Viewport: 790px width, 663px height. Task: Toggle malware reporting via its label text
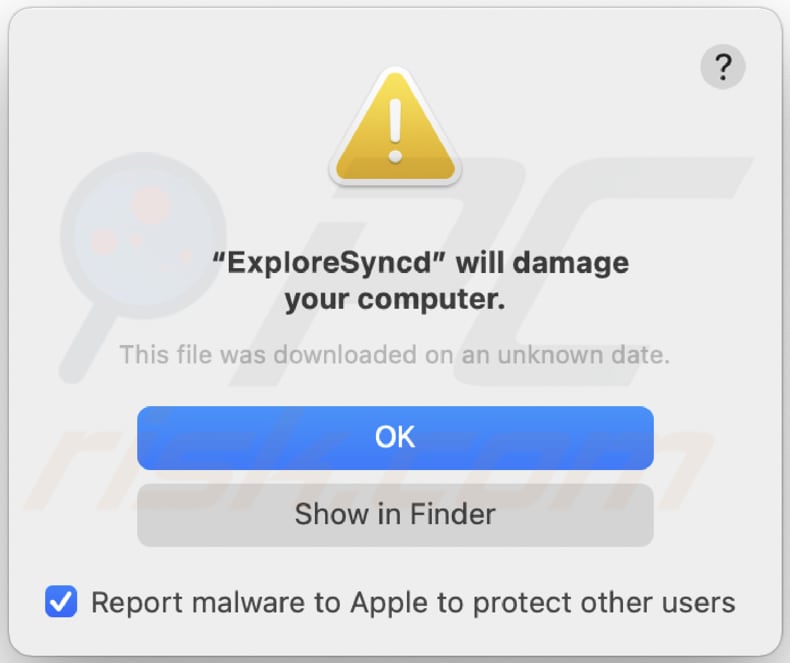coord(412,602)
